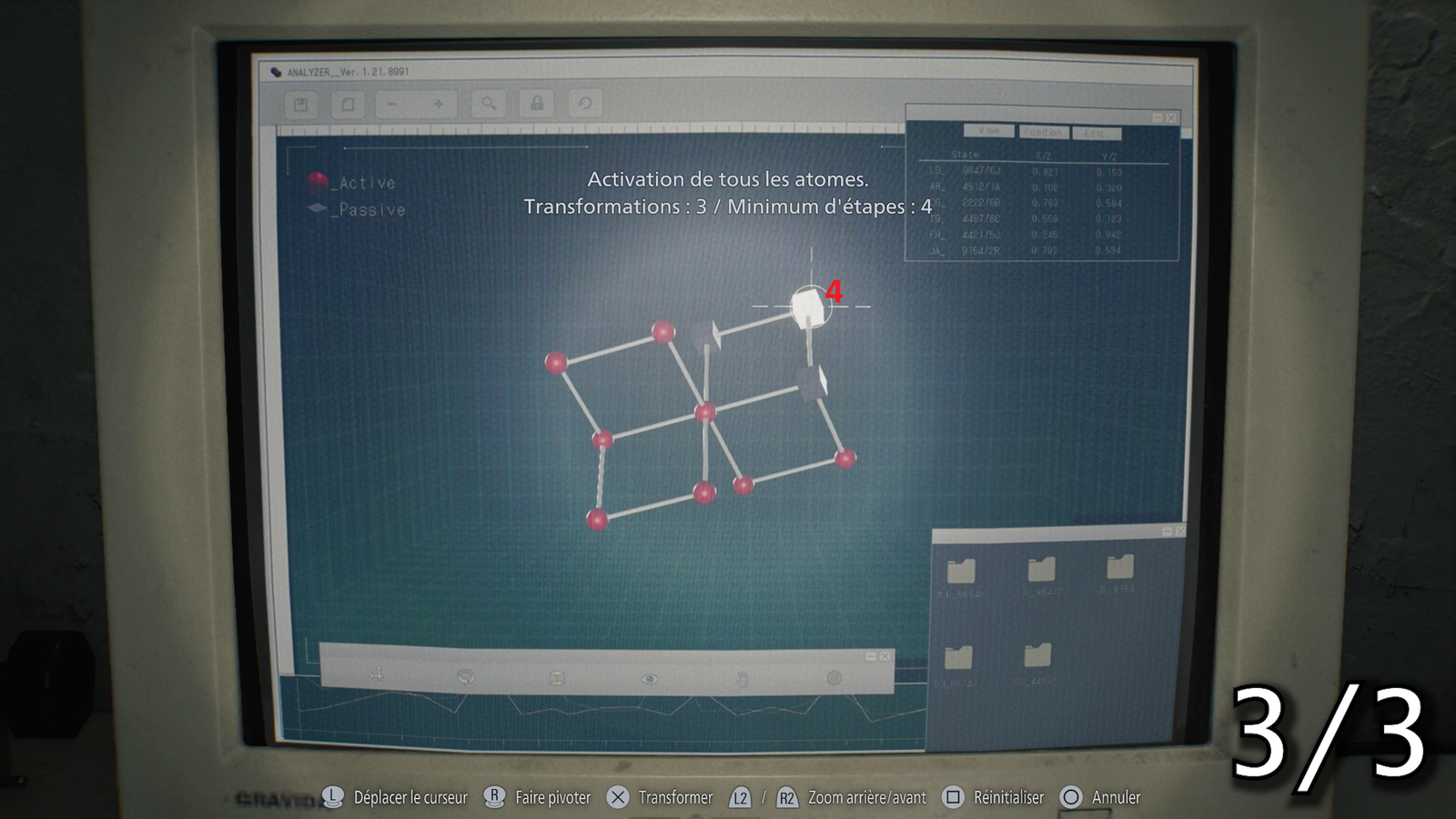Click the red Active legend sphere
Viewport: 1456px width, 819px height.
pos(318,182)
